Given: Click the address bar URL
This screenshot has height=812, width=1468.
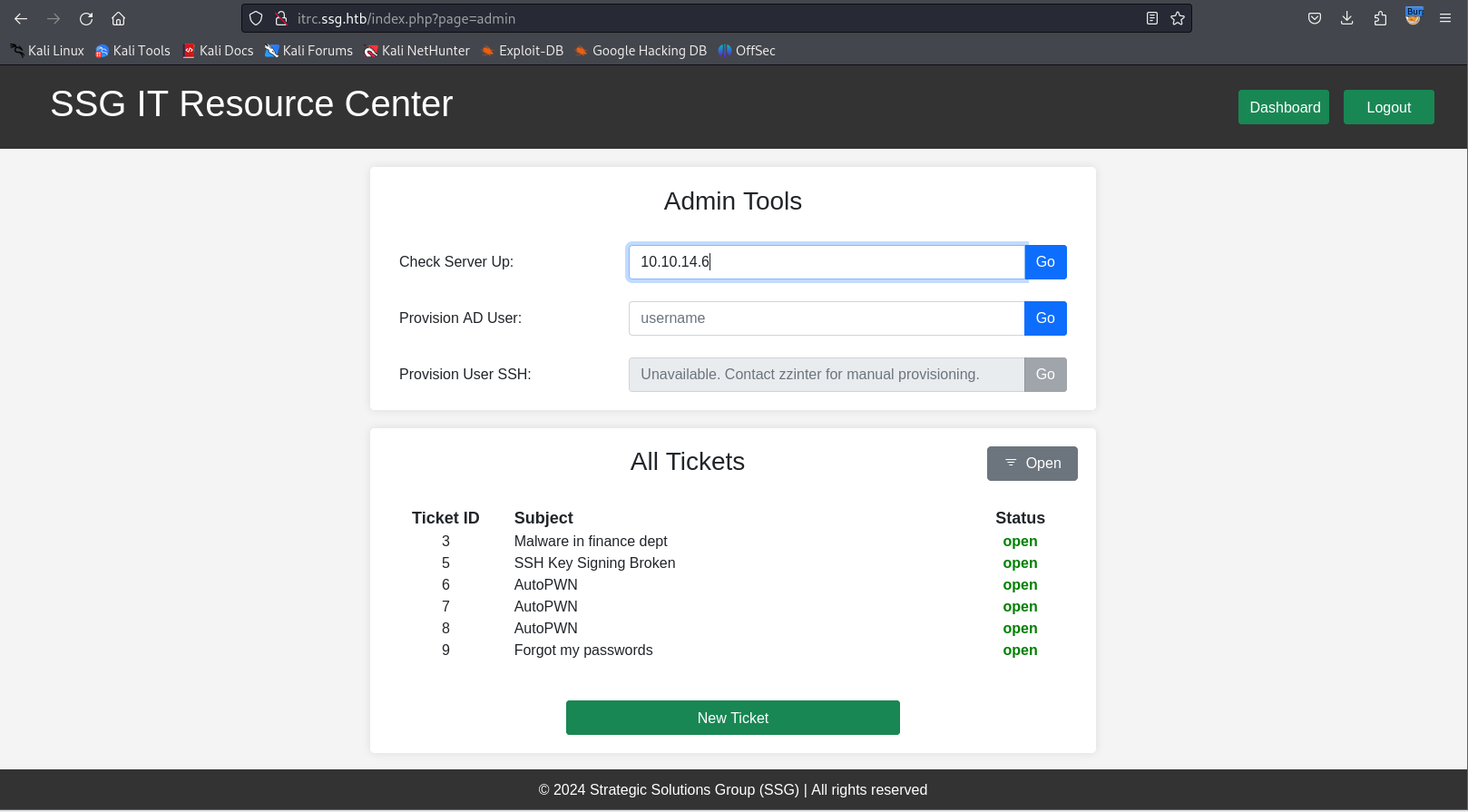Looking at the screenshot, I should coord(406,18).
